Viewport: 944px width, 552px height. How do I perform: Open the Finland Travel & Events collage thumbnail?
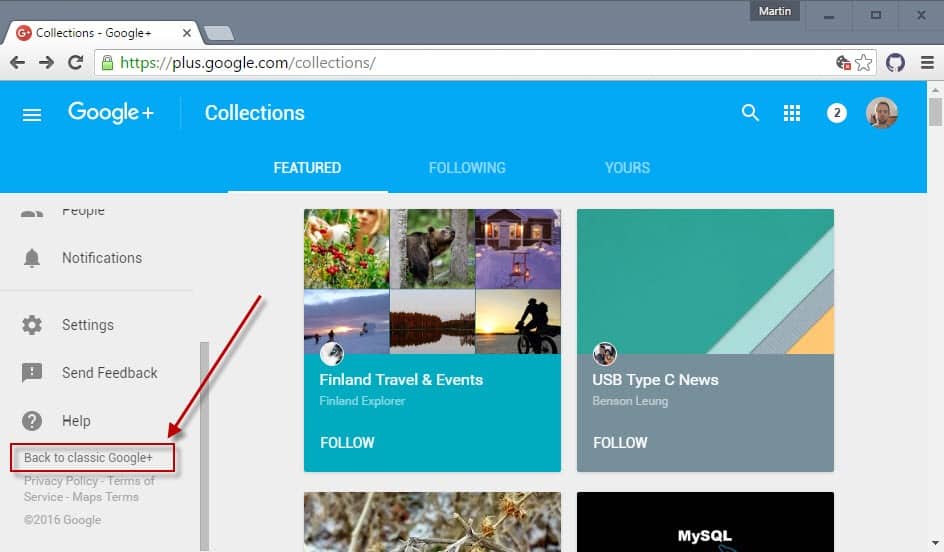432,281
